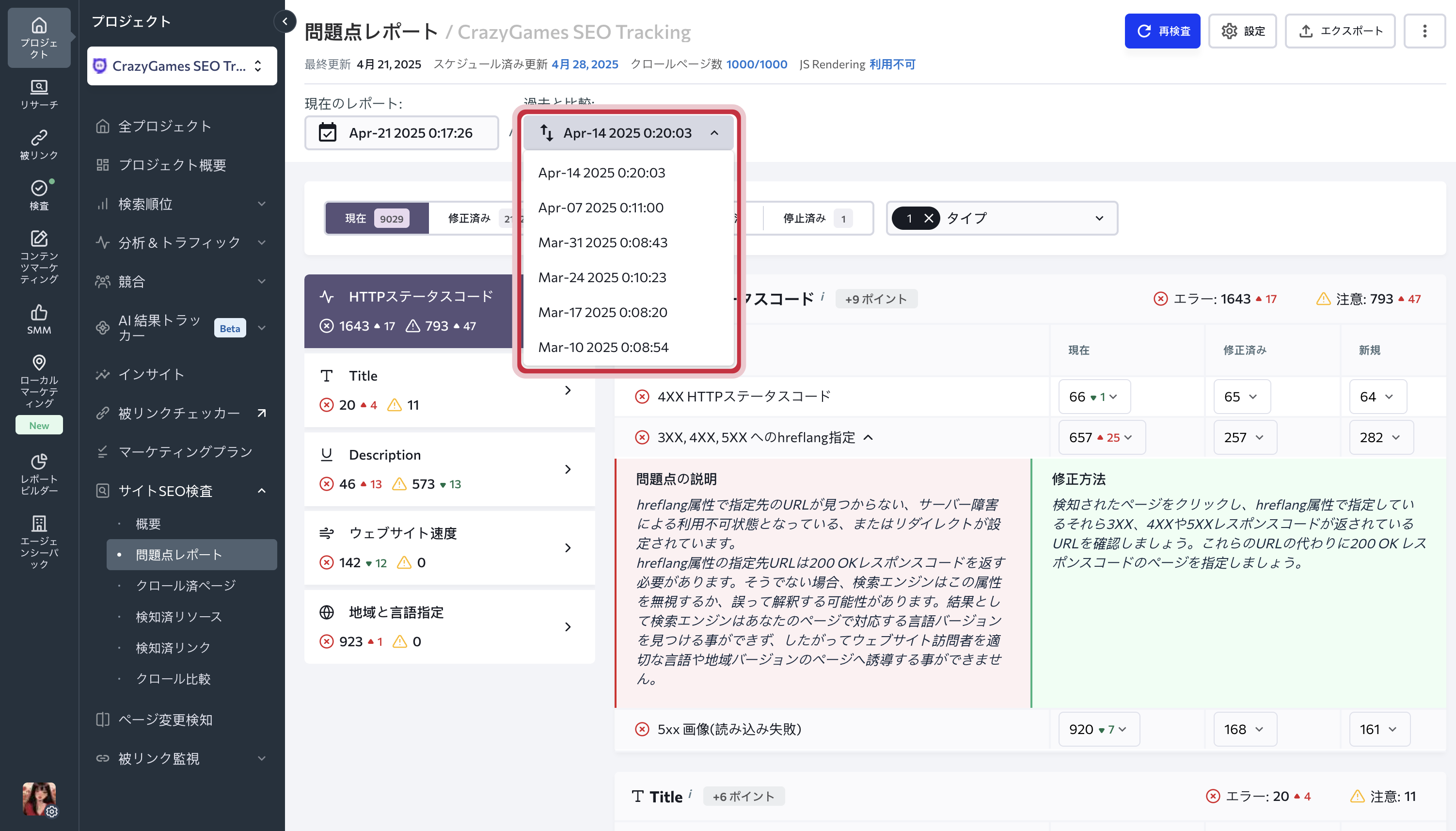Click the compare arrows icon in dropdown header
The width and height of the screenshot is (1456, 831).
(x=547, y=132)
